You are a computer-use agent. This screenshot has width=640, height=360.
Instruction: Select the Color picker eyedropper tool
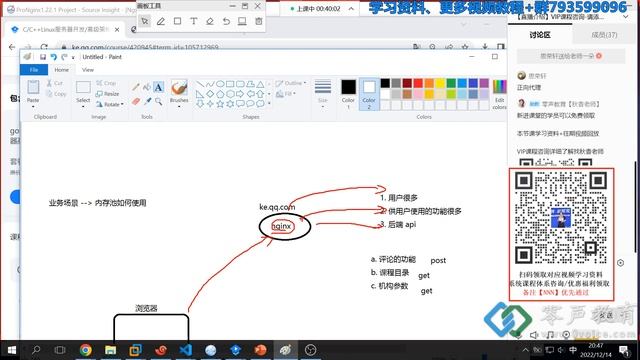147,101
